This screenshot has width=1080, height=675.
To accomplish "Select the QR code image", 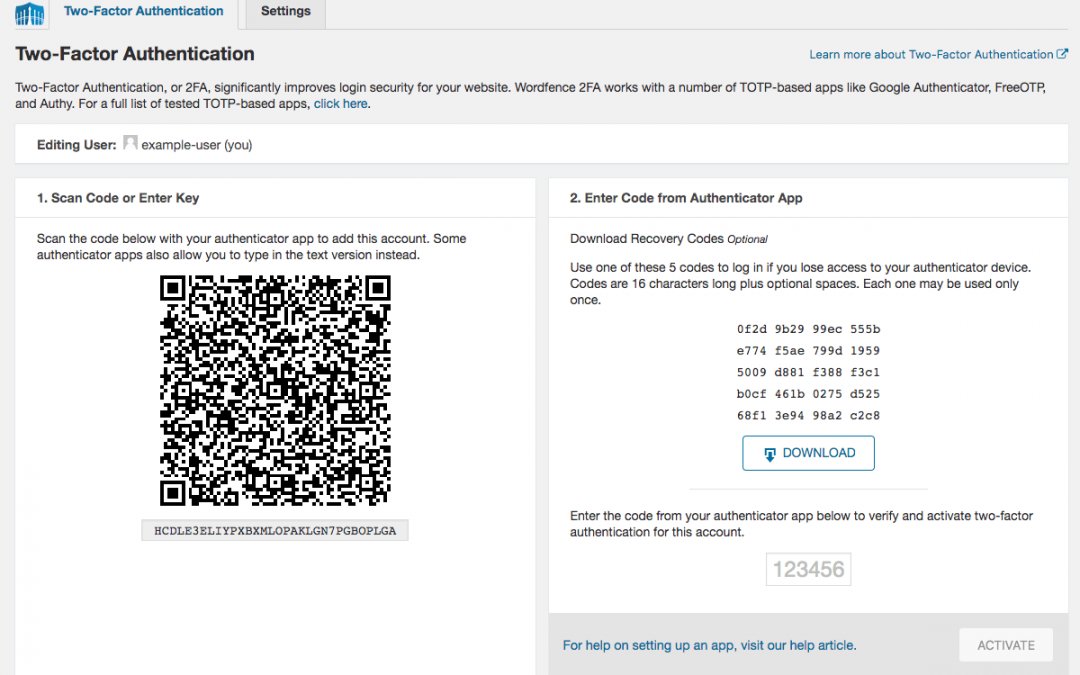I will 275,391.
